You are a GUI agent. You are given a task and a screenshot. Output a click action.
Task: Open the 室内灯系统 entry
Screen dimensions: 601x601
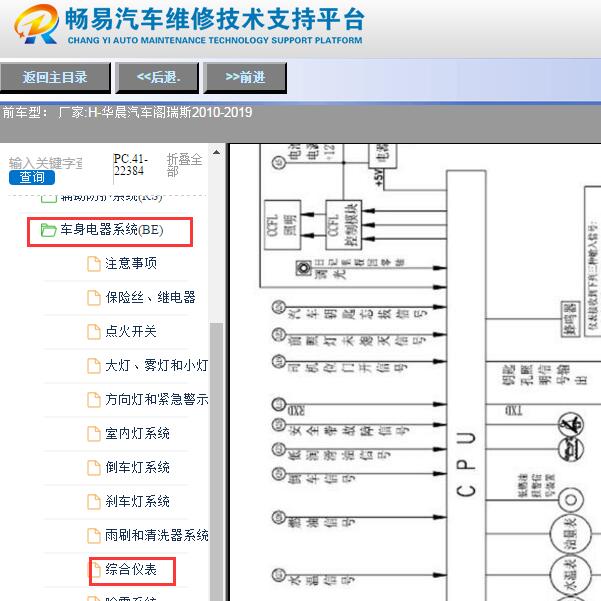tap(137, 434)
